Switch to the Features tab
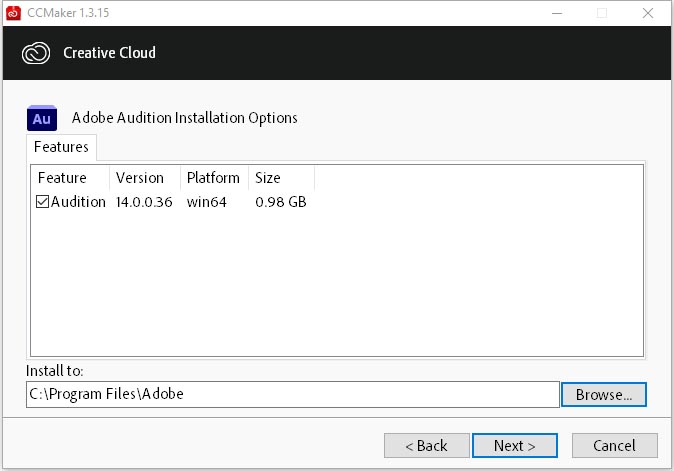The image size is (674, 471). (x=62, y=147)
